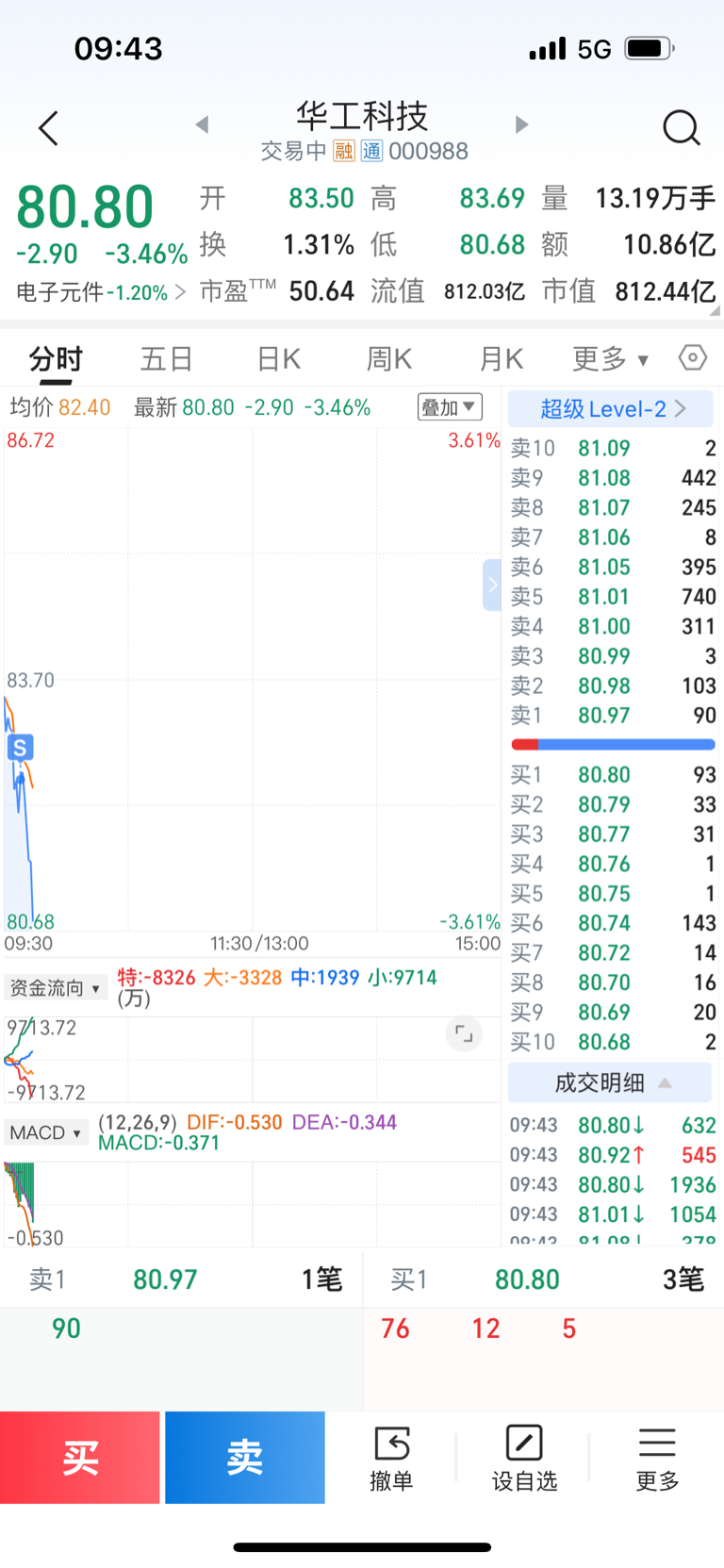724x1568 pixels.
Task: Tap the 通 connect badge
Action: click(x=371, y=151)
